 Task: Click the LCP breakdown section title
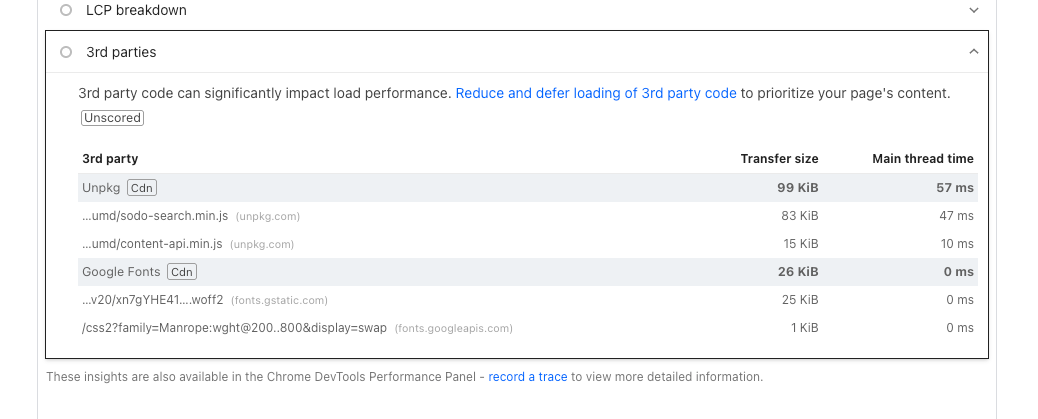coord(136,10)
